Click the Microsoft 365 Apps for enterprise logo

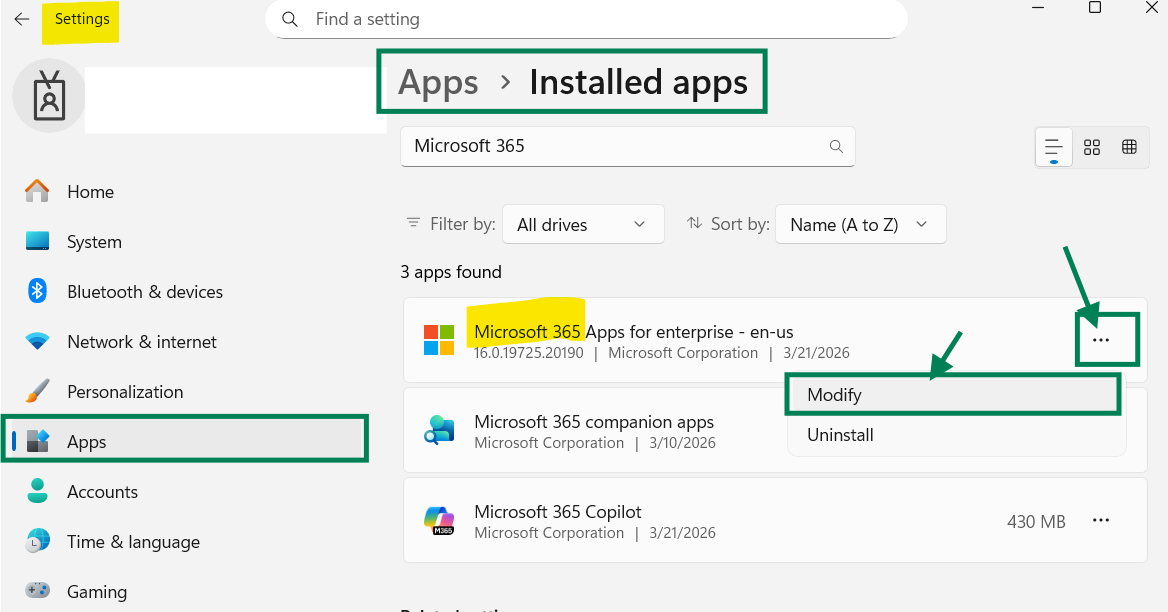439,340
